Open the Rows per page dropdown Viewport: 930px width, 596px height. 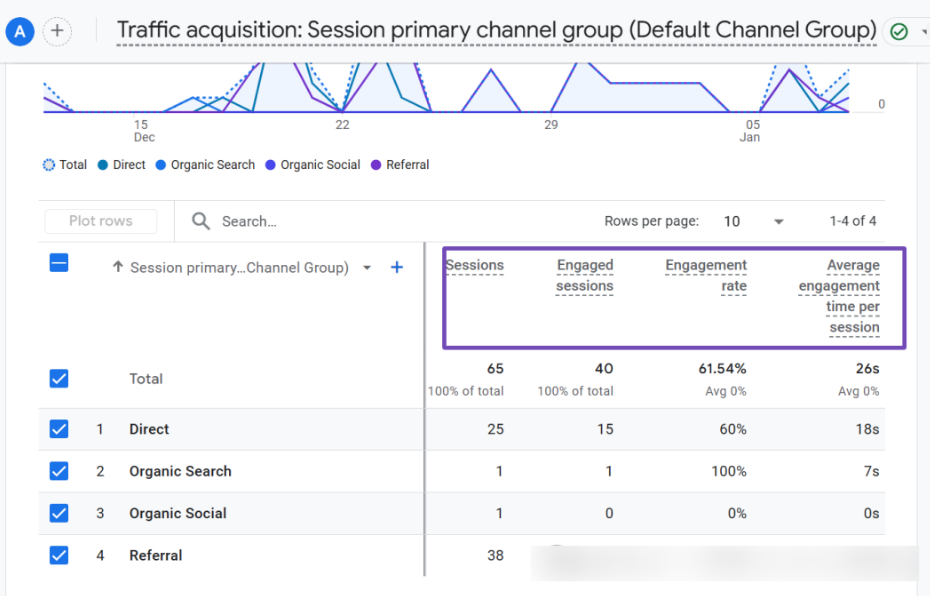pyautogui.click(x=778, y=221)
